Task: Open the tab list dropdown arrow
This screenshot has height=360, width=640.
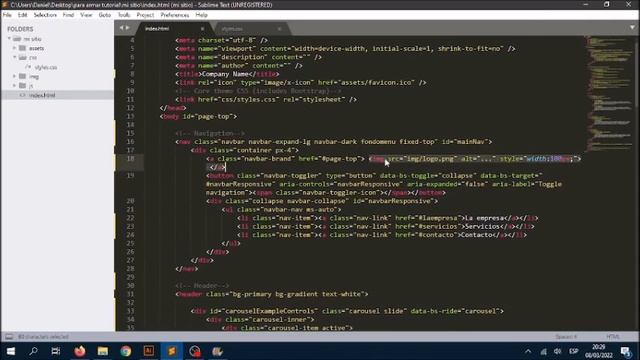Action: tap(632, 28)
